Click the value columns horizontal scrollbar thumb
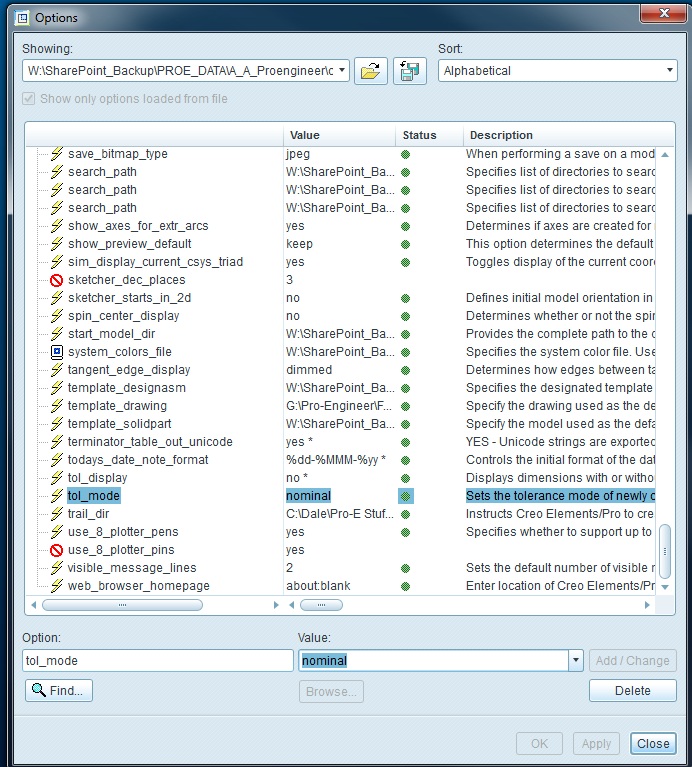 [321, 605]
